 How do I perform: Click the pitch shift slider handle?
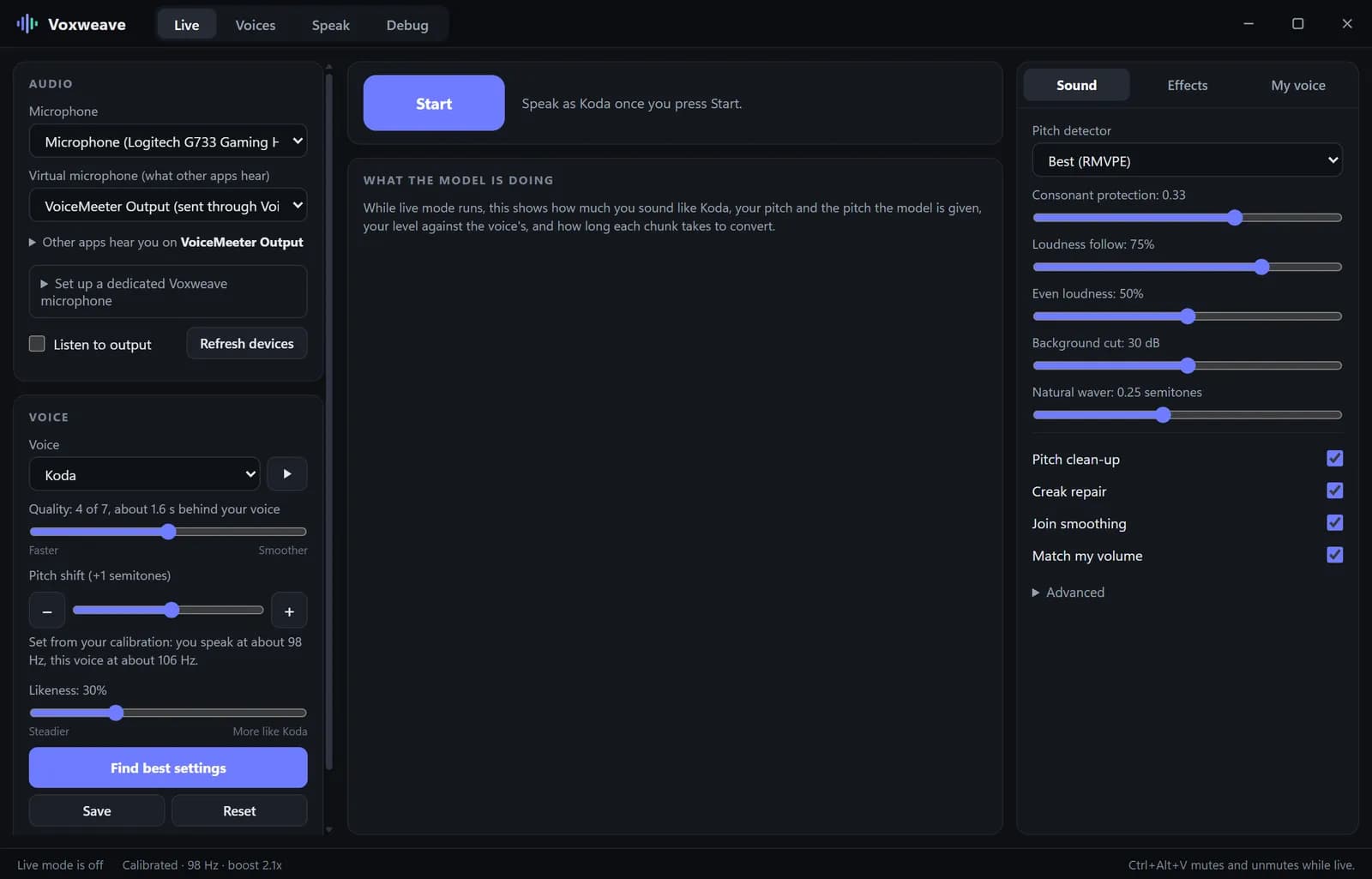tap(171, 610)
